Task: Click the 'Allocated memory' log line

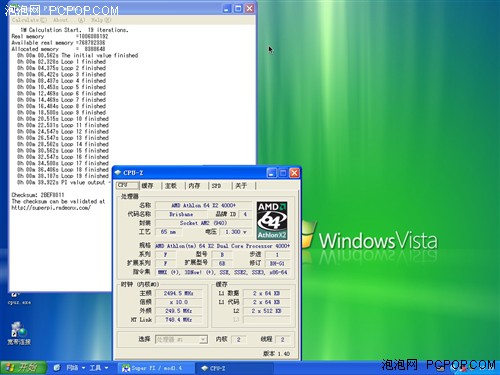Action: click(x=58, y=49)
